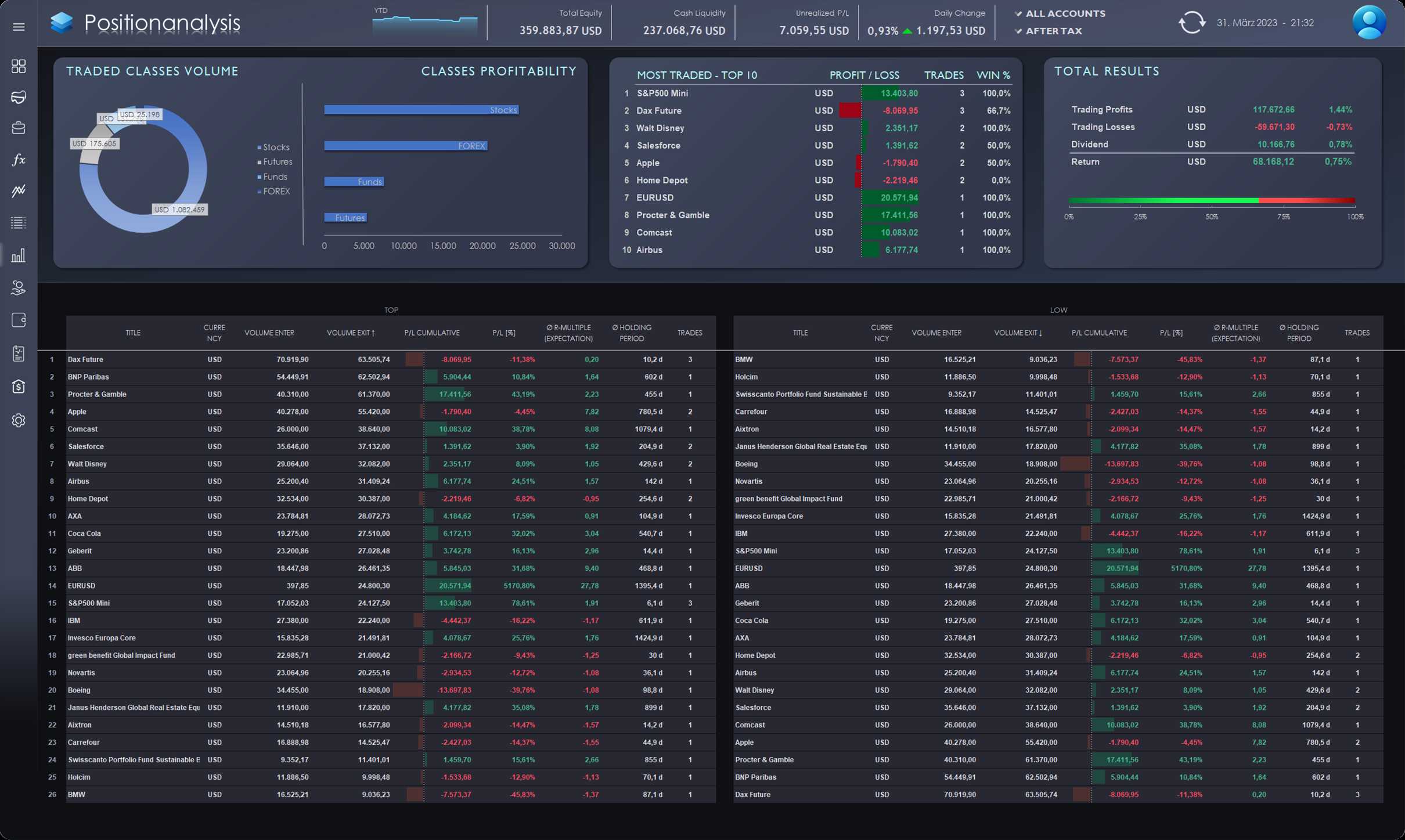The image size is (1405, 840).
Task: Click the Stocks legend swatch
Action: click(259, 147)
